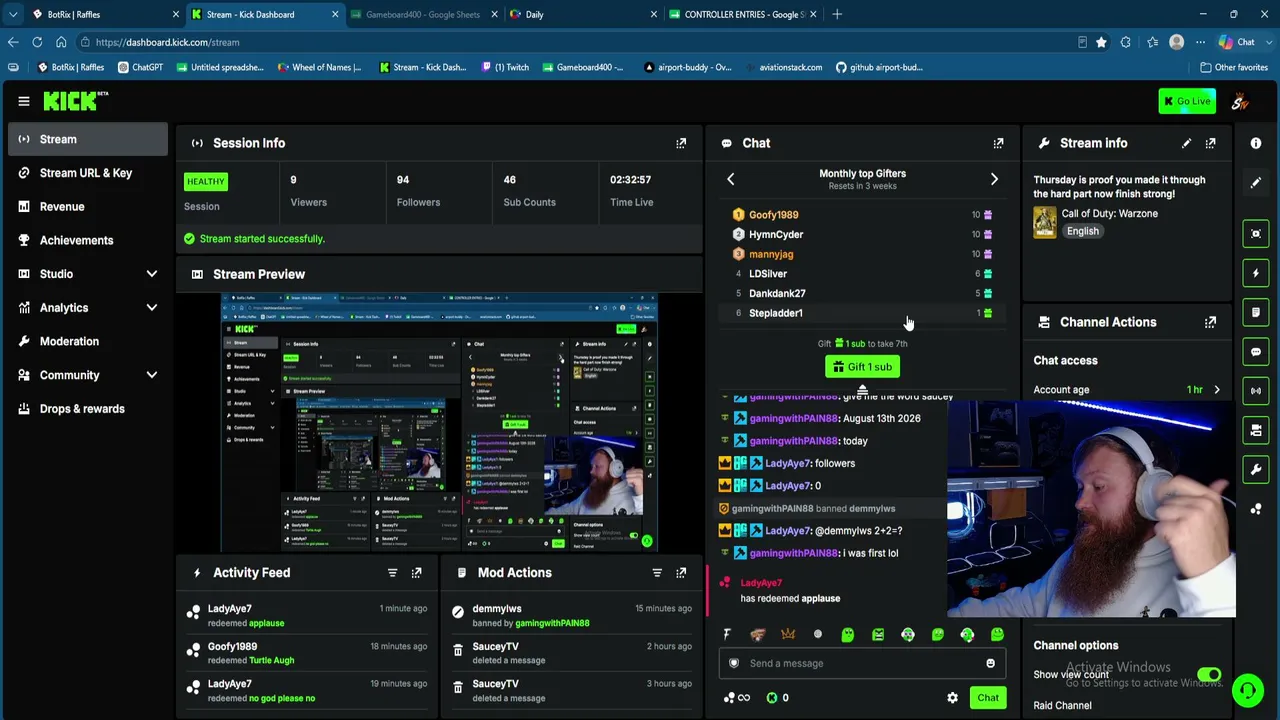Click the Send a message input field
The image size is (1280, 720).
pos(862,663)
